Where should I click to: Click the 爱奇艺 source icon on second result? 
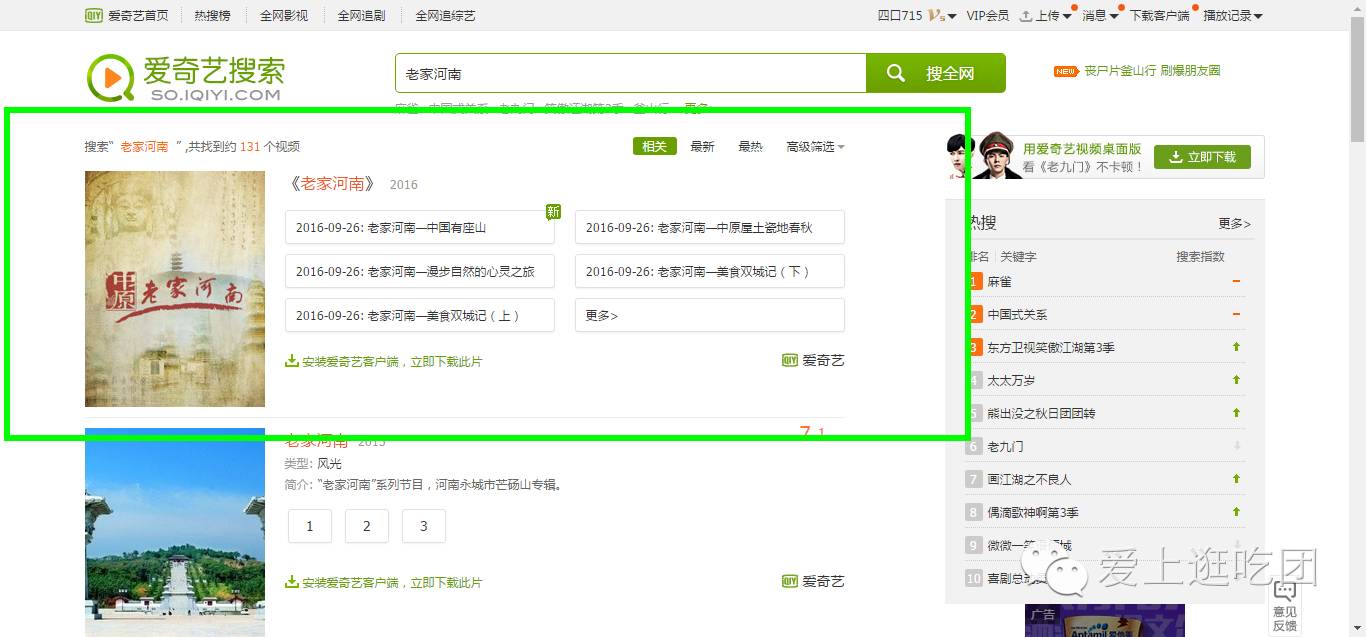point(813,581)
